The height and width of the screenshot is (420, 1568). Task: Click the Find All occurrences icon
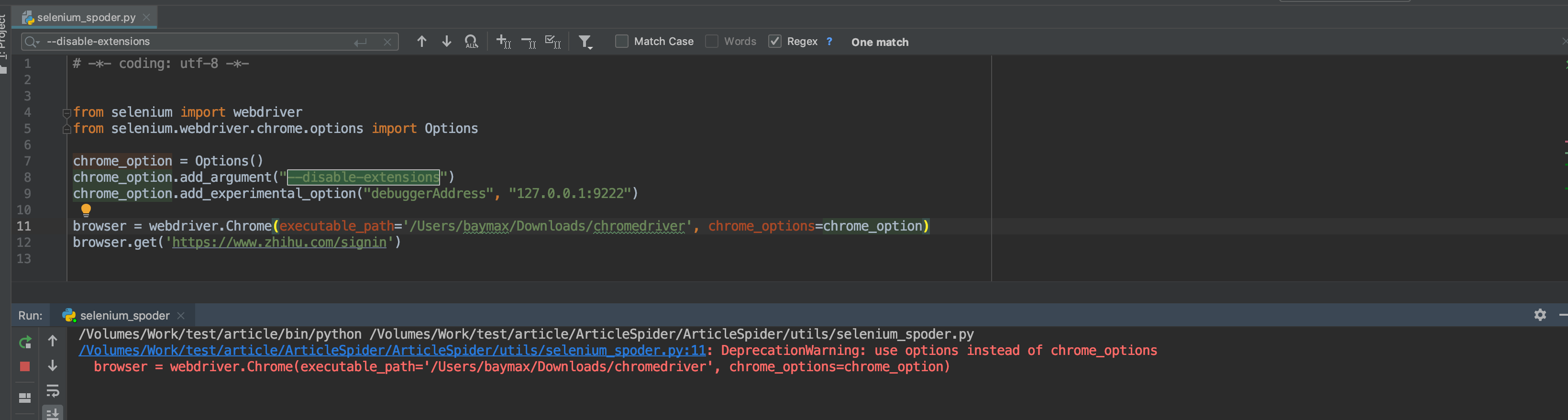pyautogui.click(x=471, y=42)
